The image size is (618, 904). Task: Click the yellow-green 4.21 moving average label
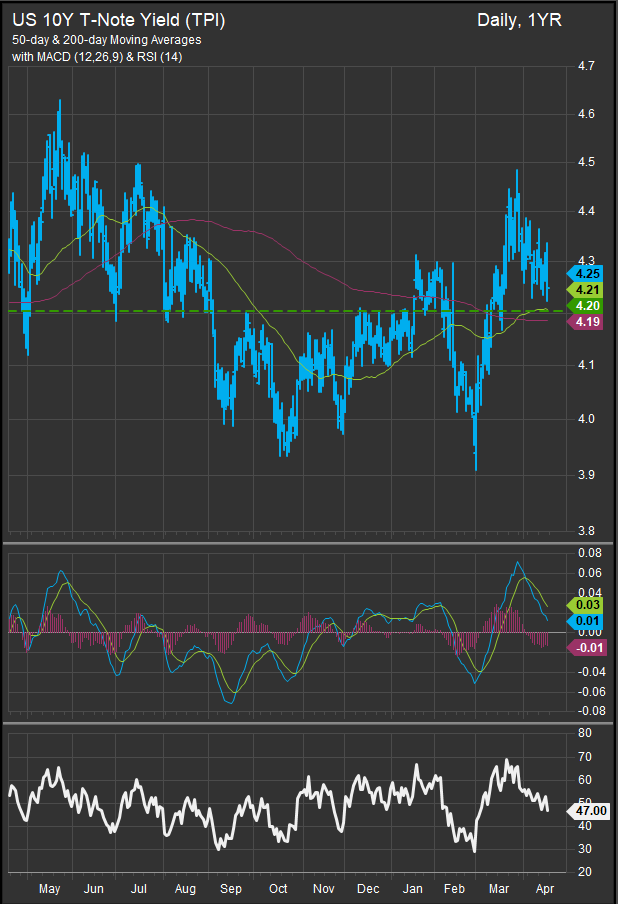pyautogui.click(x=587, y=289)
